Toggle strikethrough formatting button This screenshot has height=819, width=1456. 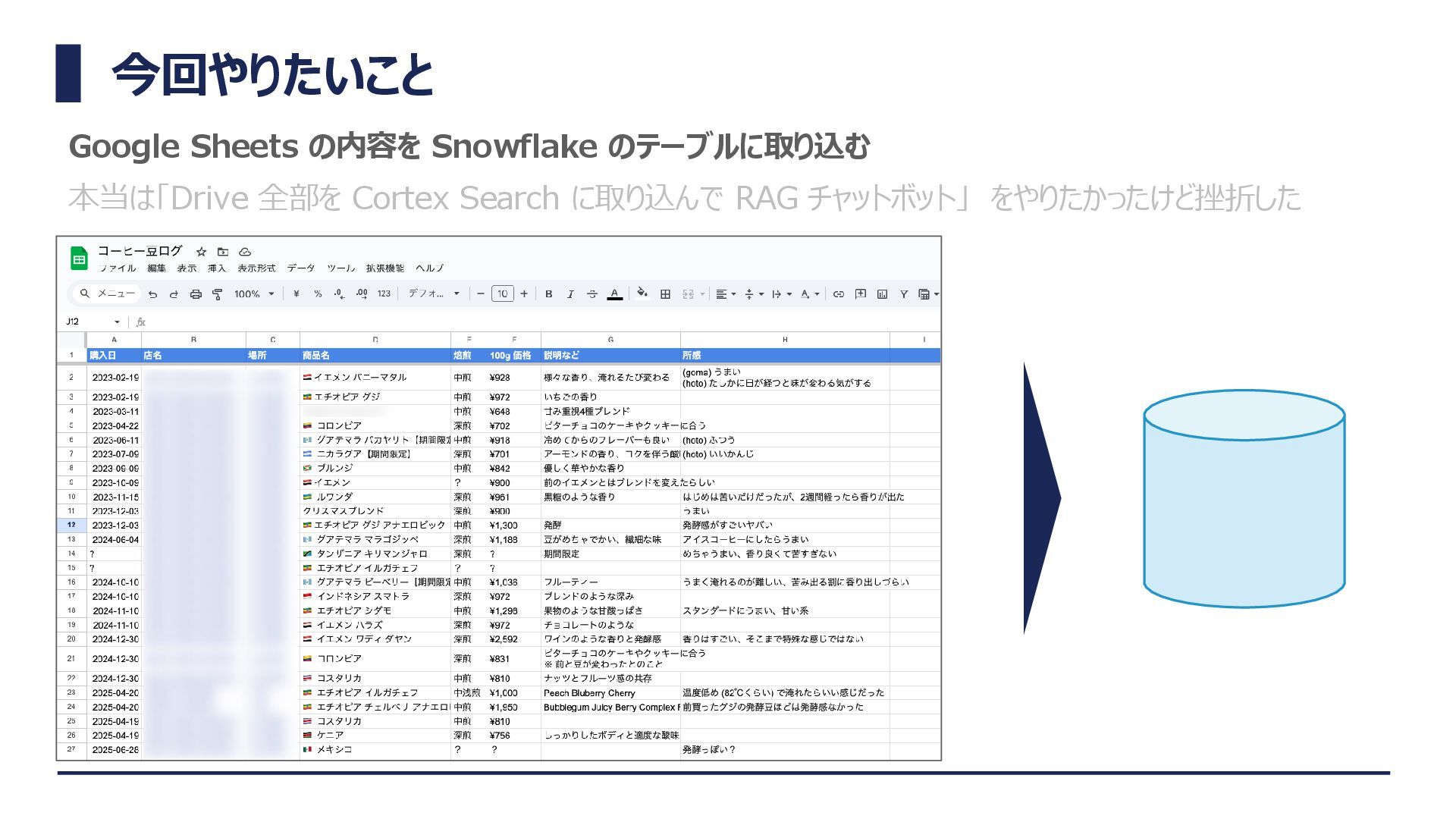[592, 294]
